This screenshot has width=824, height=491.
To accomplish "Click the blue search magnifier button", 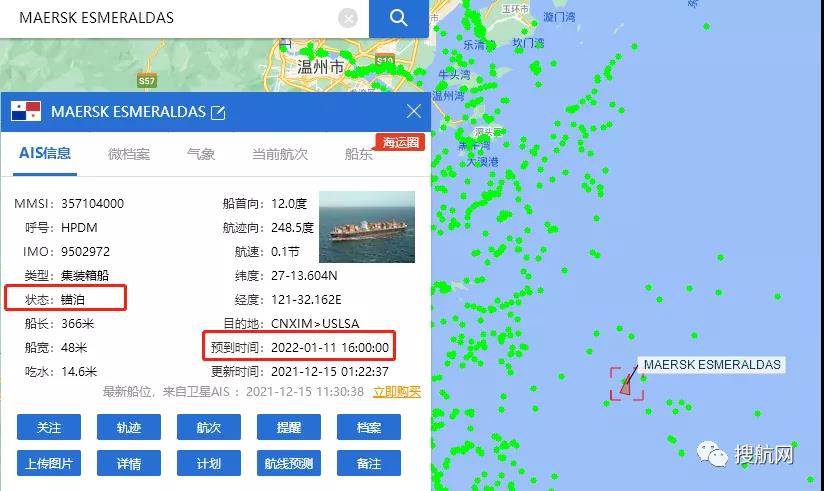I will [399, 18].
